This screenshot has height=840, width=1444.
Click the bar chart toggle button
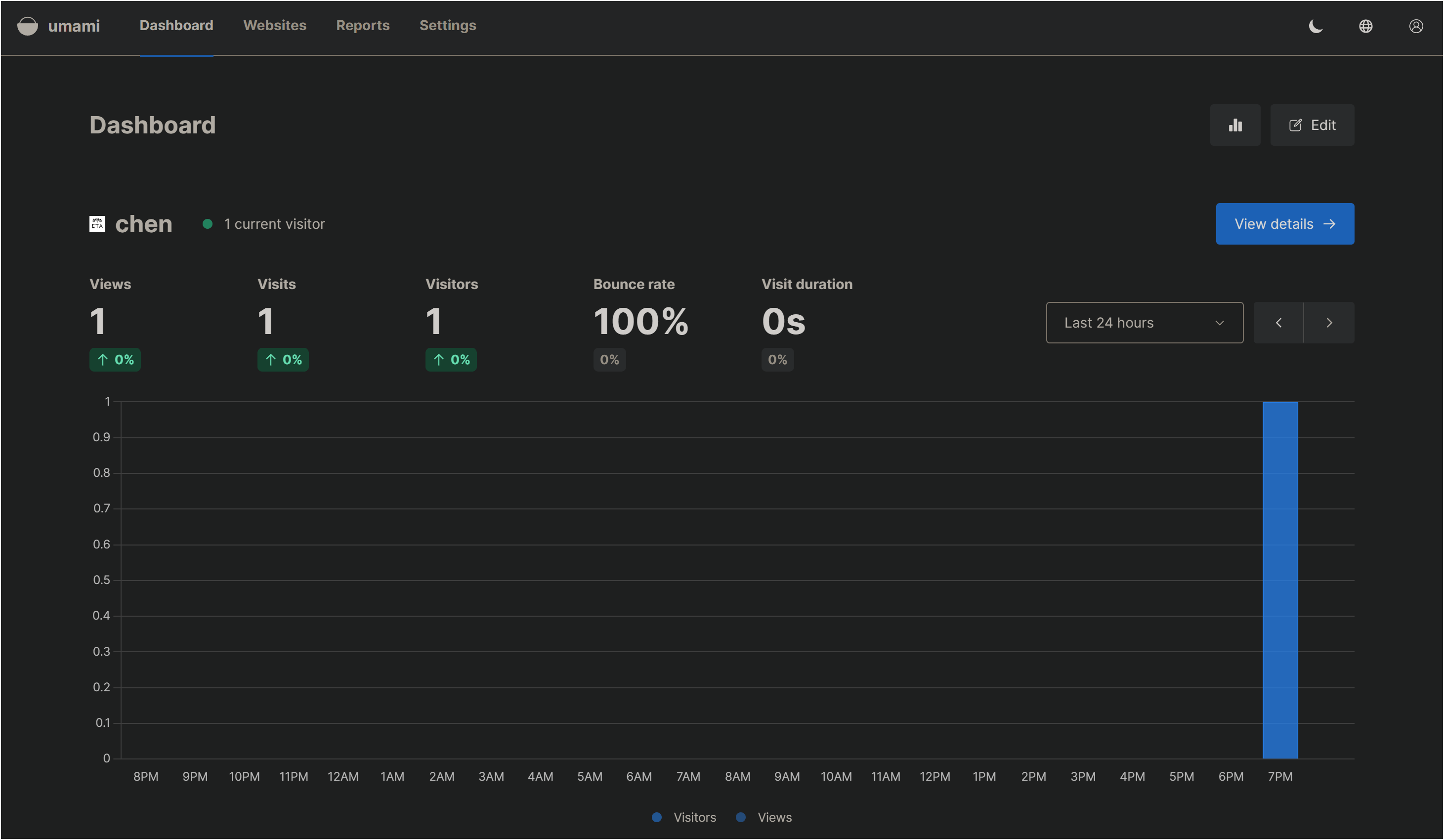tap(1235, 125)
